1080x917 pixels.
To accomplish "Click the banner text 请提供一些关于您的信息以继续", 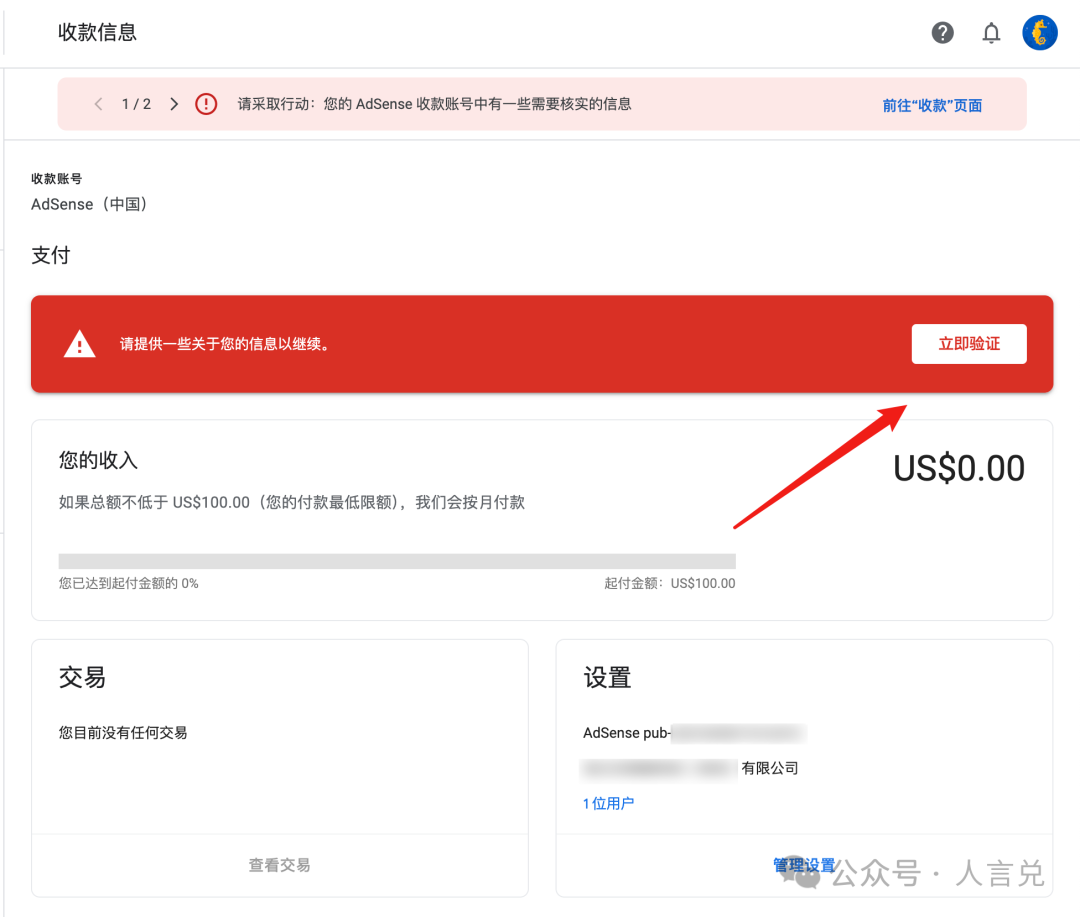I will pyautogui.click(x=227, y=344).
